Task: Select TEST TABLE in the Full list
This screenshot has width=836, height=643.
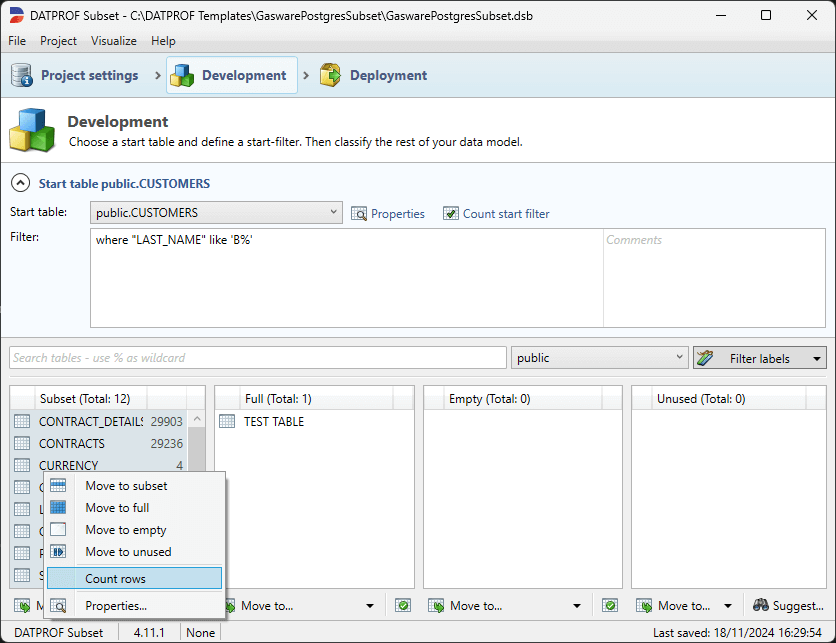Action: point(273,422)
